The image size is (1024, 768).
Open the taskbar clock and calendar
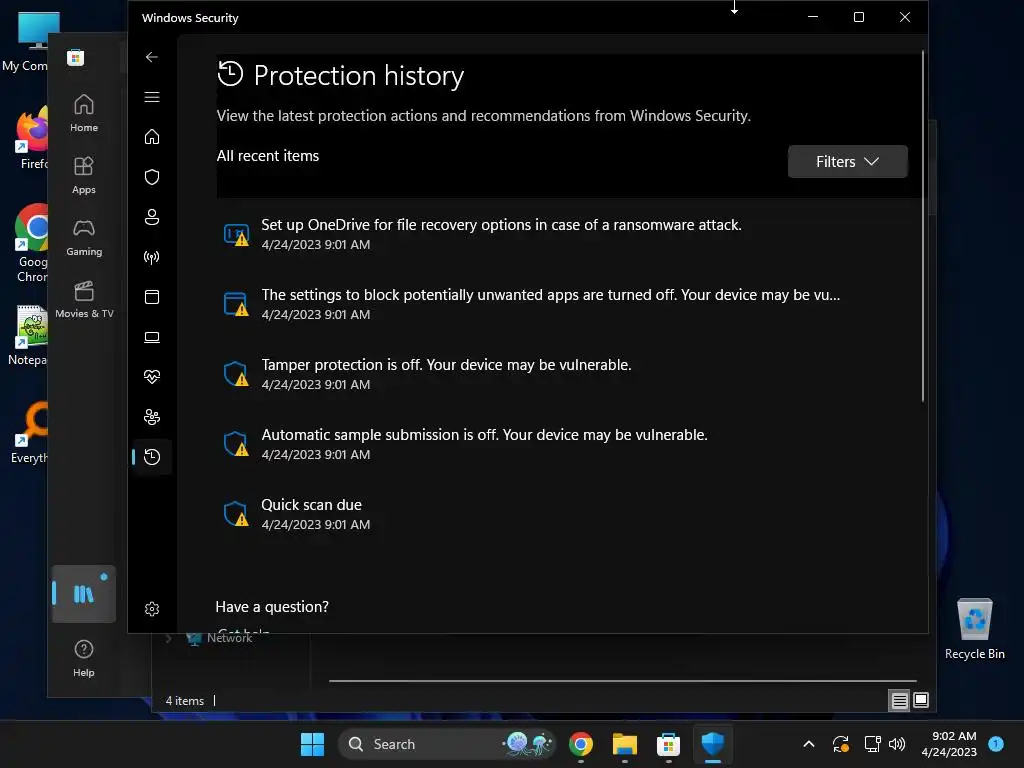coord(949,744)
